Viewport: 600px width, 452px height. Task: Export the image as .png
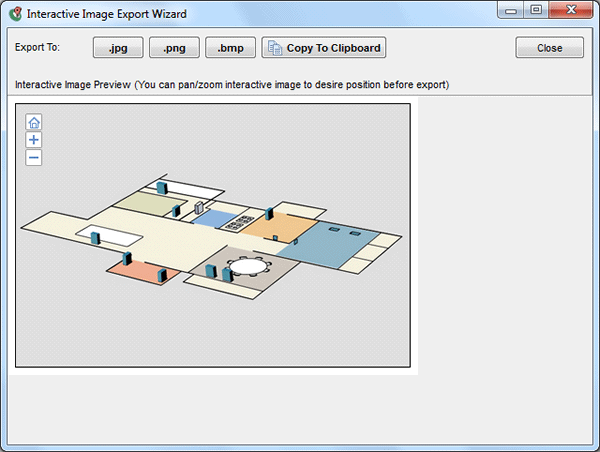pyautogui.click(x=174, y=48)
